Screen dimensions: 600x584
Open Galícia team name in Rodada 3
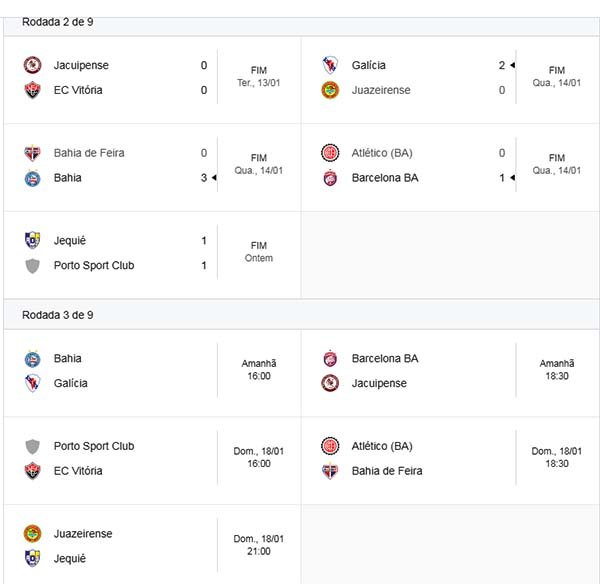pos(71,383)
